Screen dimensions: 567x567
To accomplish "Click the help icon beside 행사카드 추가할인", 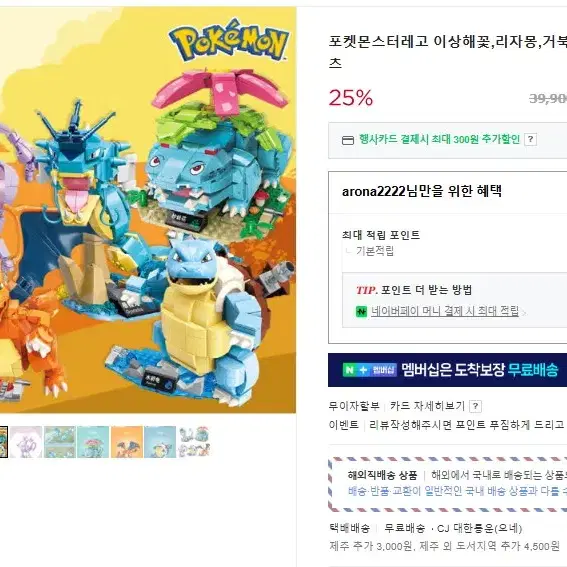I will [530, 139].
